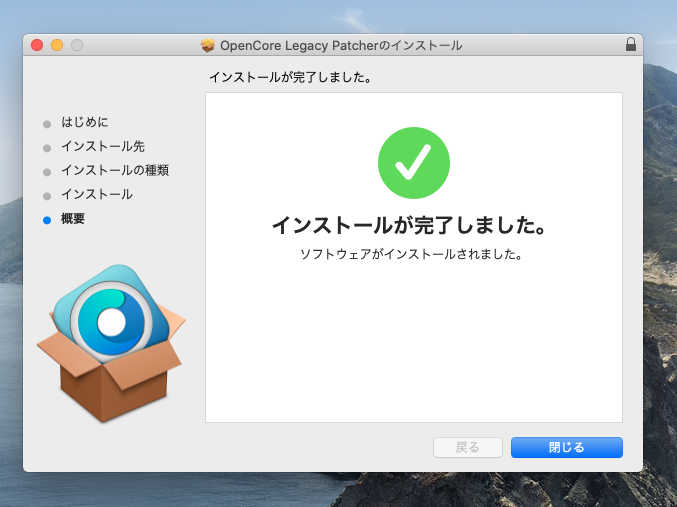Screen dimensions: 677x507
Task: Click the padlock icon in title bar
Action: [x=630, y=45]
